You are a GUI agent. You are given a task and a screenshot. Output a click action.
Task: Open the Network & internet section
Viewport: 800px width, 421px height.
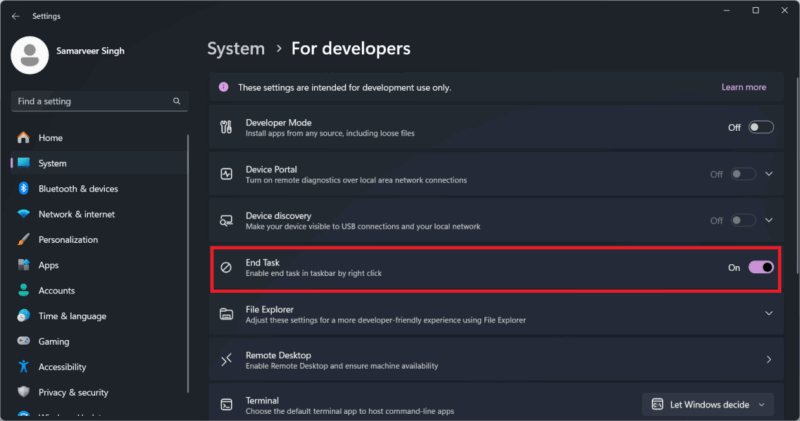click(x=76, y=214)
